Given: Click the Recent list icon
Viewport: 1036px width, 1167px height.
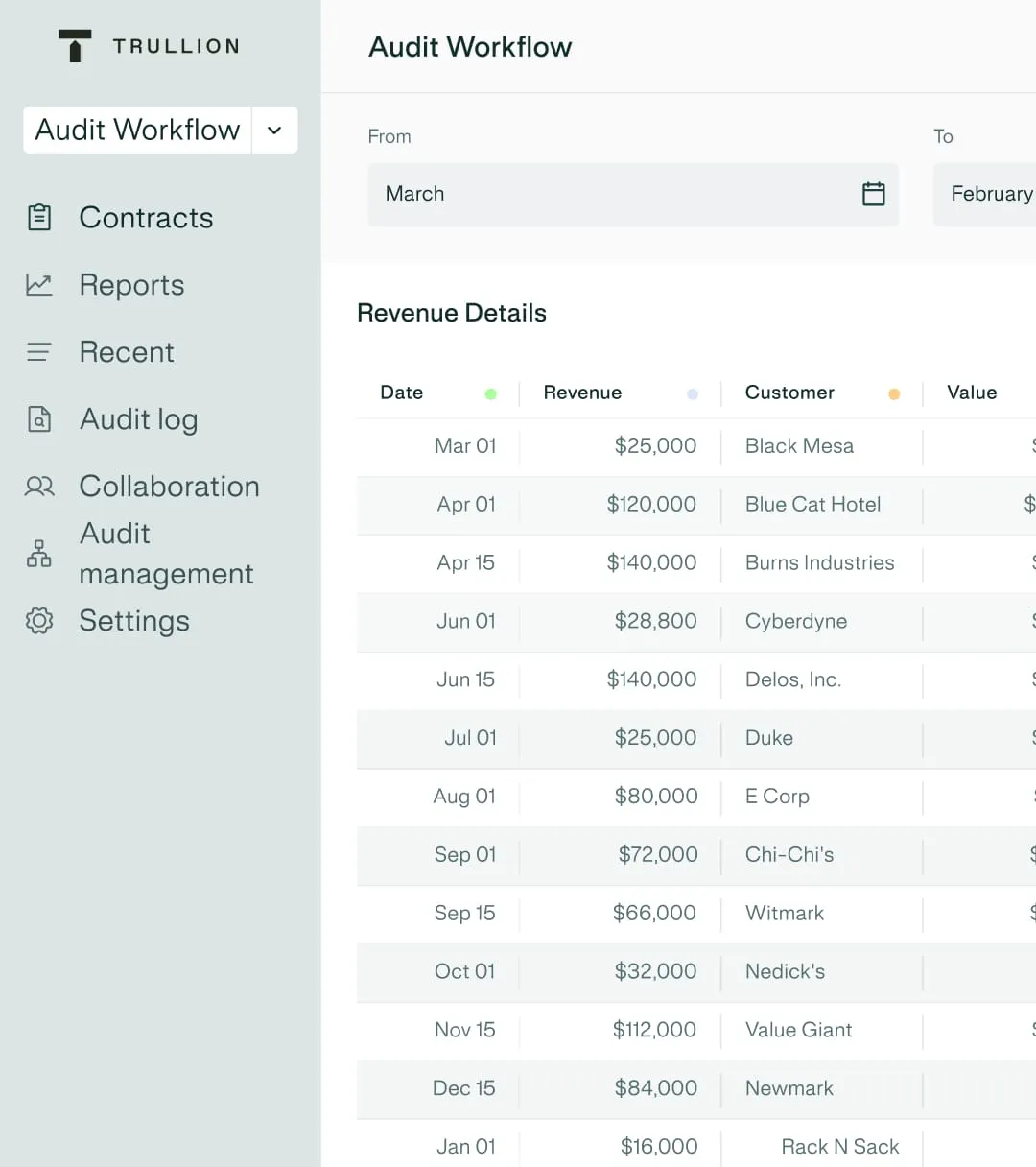Looking at the screenshot, I should pos(39,352).
